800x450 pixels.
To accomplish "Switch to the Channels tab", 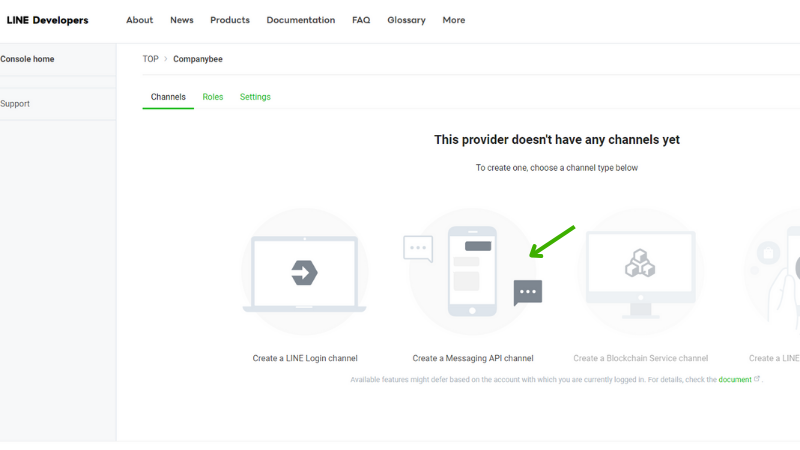I will point(168,97).
